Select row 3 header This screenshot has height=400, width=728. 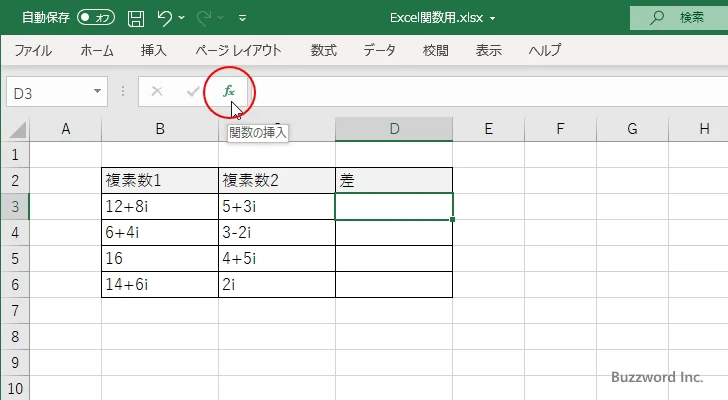tap(15, 206)
